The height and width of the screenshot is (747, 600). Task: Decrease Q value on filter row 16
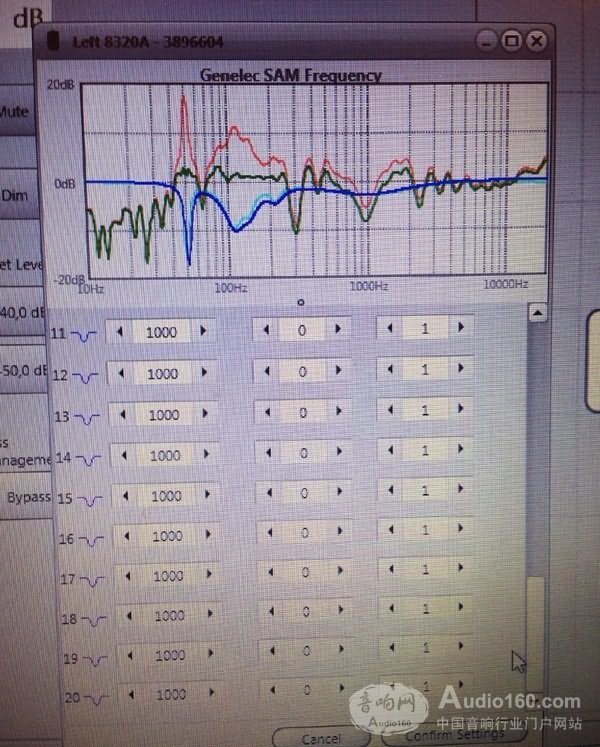click(x=390, y=530)
